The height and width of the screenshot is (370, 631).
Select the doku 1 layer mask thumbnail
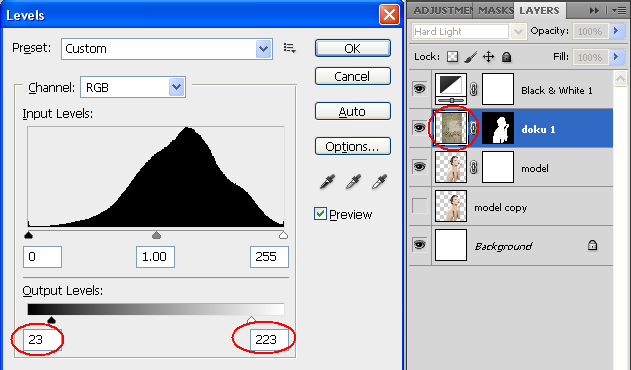coord(498,128)
